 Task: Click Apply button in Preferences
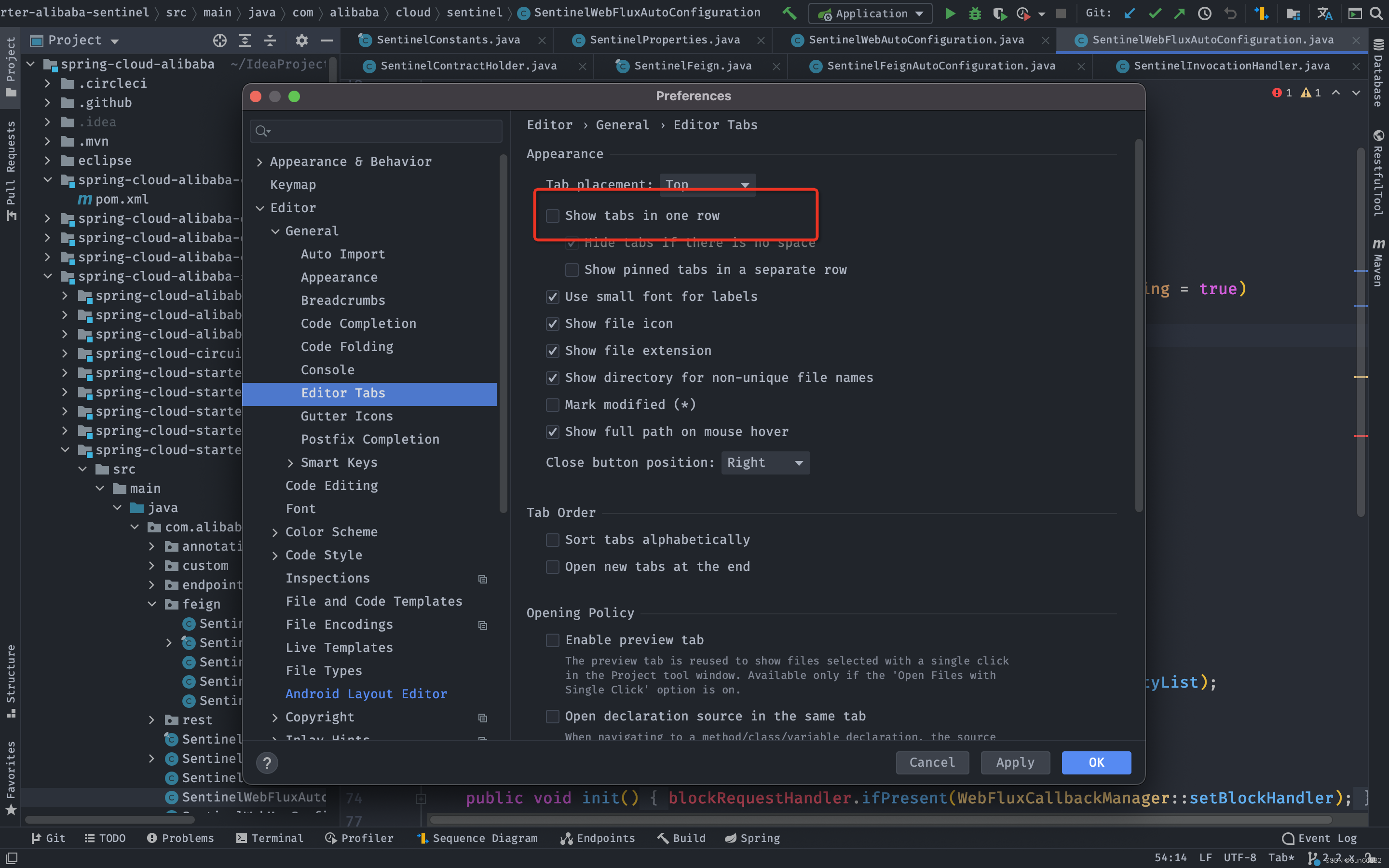(x=1015, y=762)
